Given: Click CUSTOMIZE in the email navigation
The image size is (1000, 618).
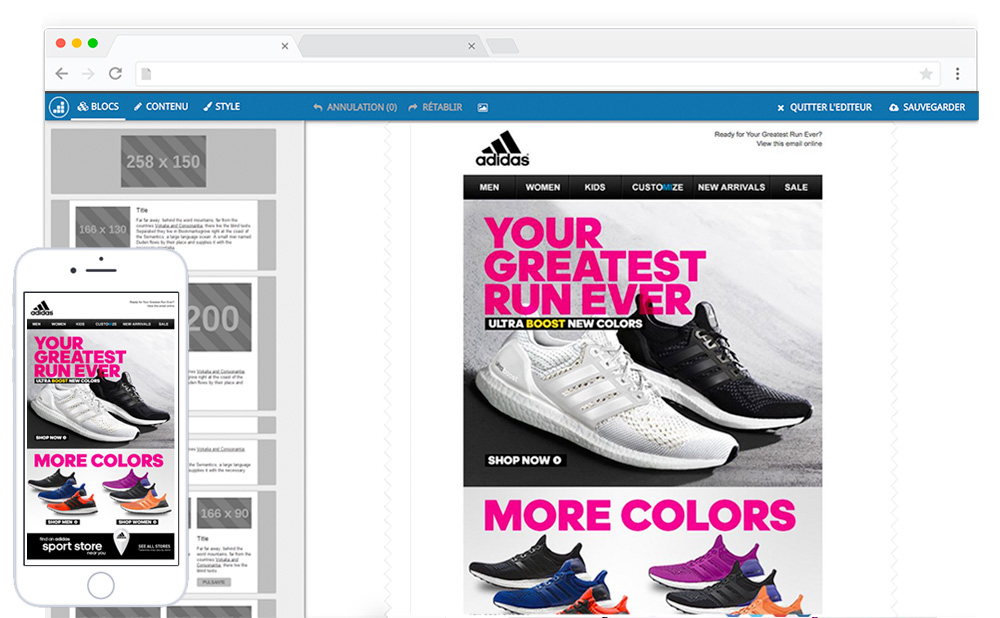Looking at the screenshot, I should 657,187.
